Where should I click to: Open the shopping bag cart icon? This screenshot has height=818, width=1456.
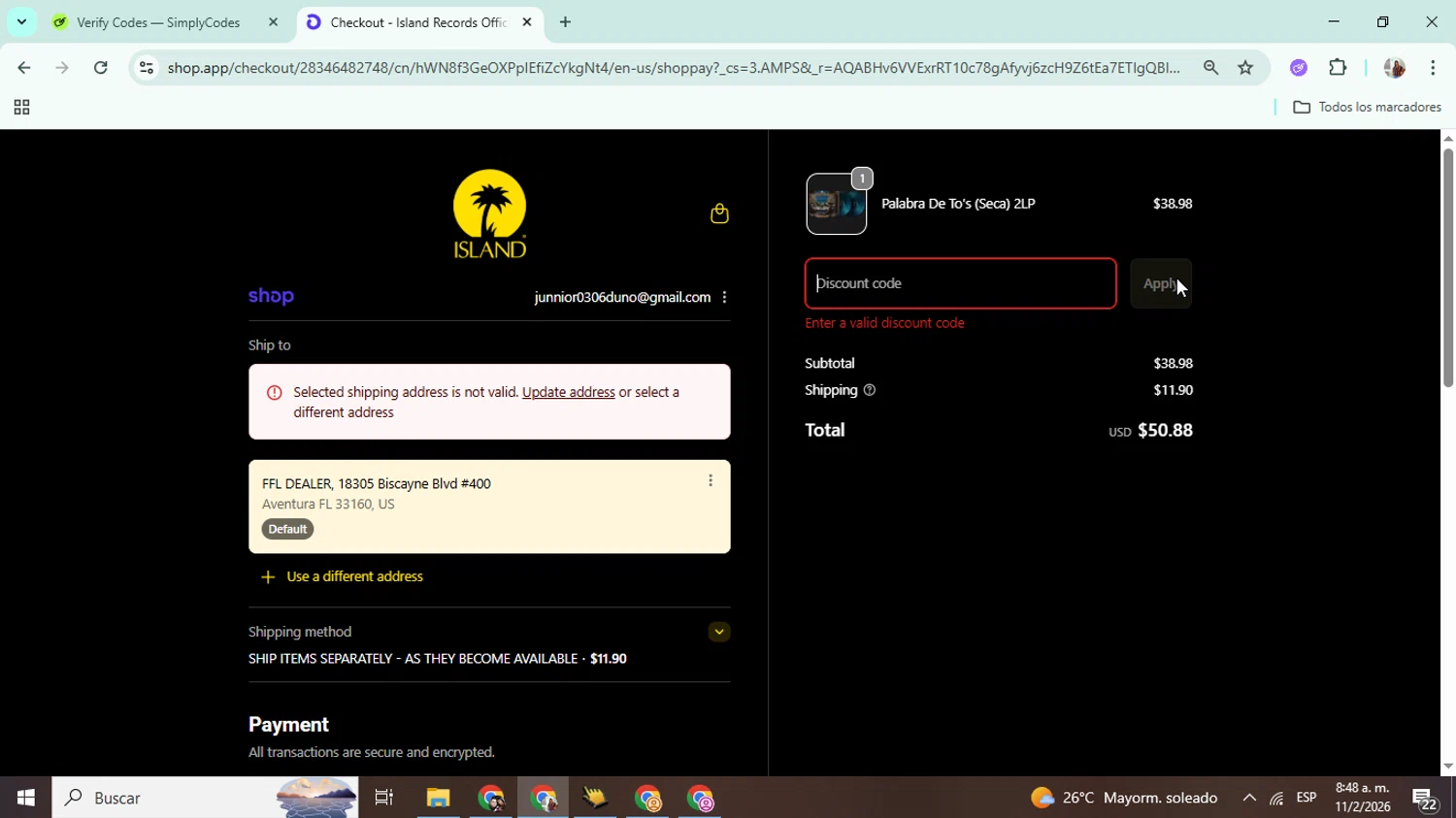coord(719,213)
